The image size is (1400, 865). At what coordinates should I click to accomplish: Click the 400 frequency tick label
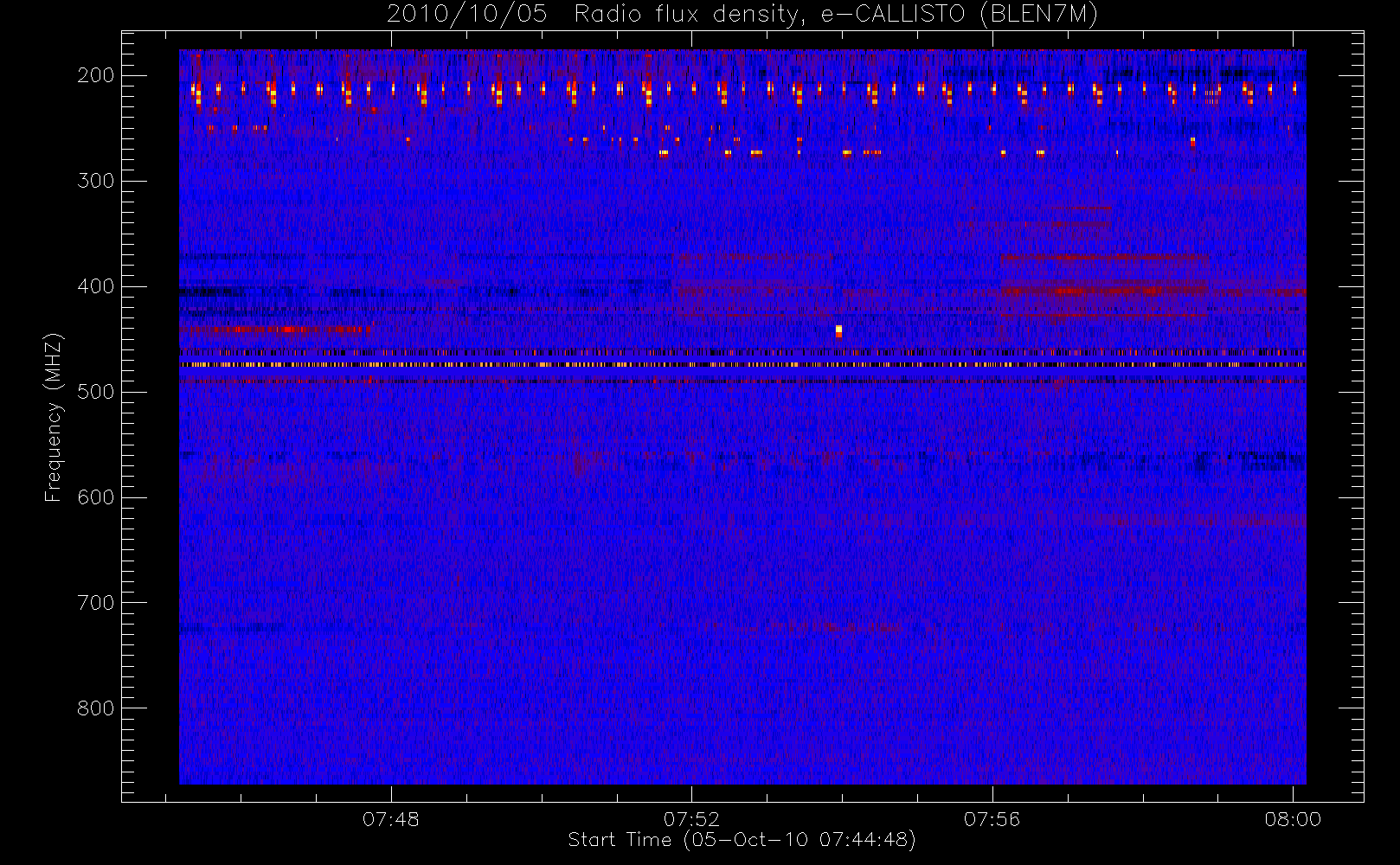pos(96,286)
